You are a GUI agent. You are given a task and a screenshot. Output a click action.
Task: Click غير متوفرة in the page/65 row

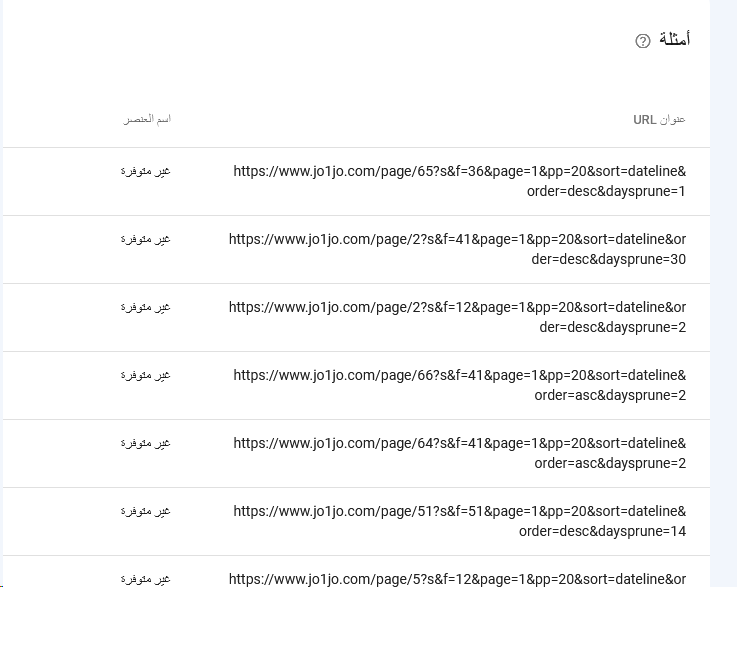click(x=146, y=171)
